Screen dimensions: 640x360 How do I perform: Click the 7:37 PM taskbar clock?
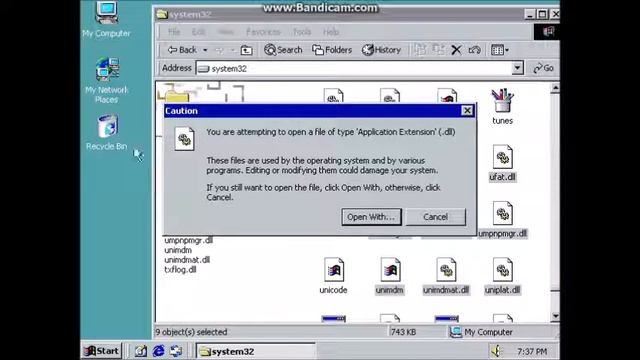click(x=532, y=351)
